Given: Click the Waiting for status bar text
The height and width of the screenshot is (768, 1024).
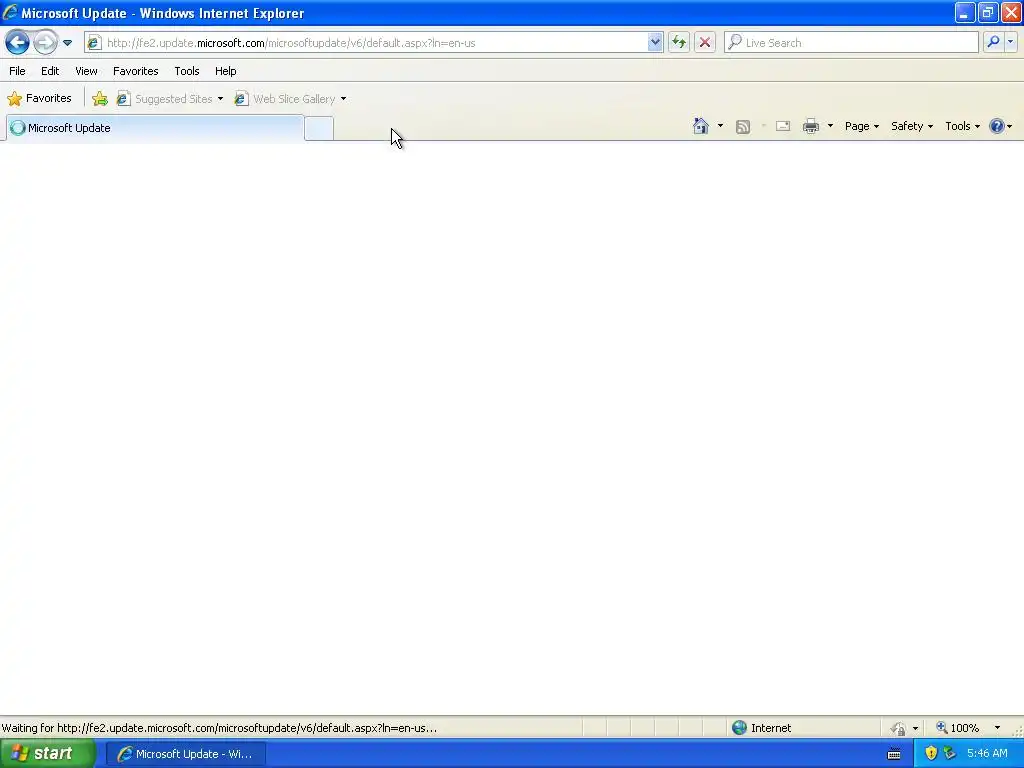Looking at the screenshot, I should point(219,728).
